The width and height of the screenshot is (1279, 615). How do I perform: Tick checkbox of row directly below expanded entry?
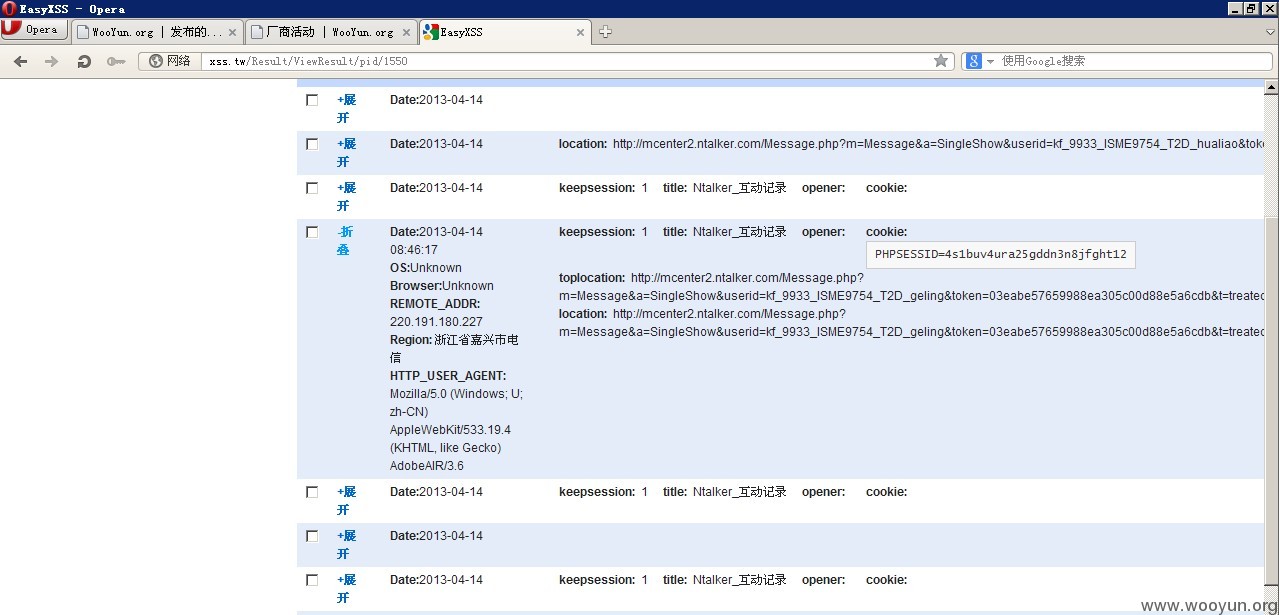coord(312,492)
